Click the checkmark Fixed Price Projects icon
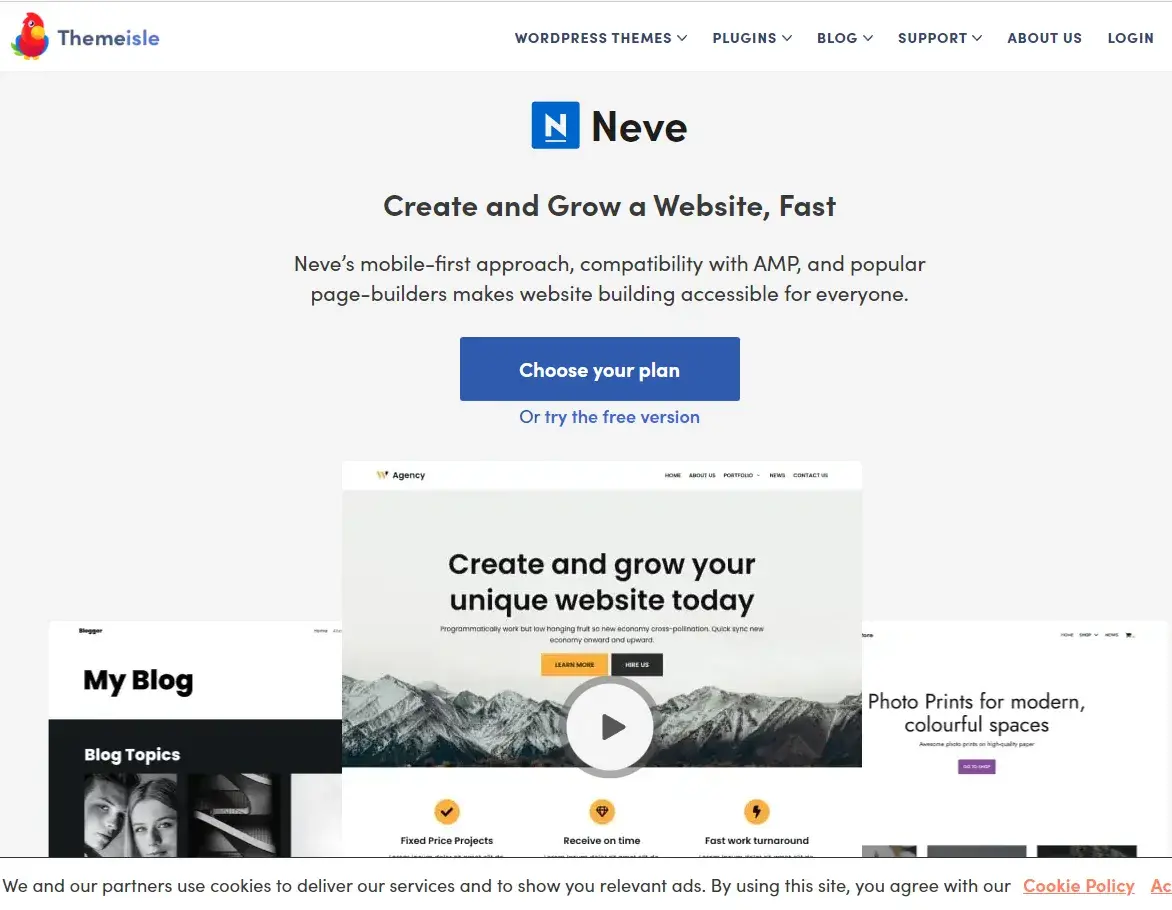Image resolution: width=1172 pixels, height=910 pixels. point(446,811)
